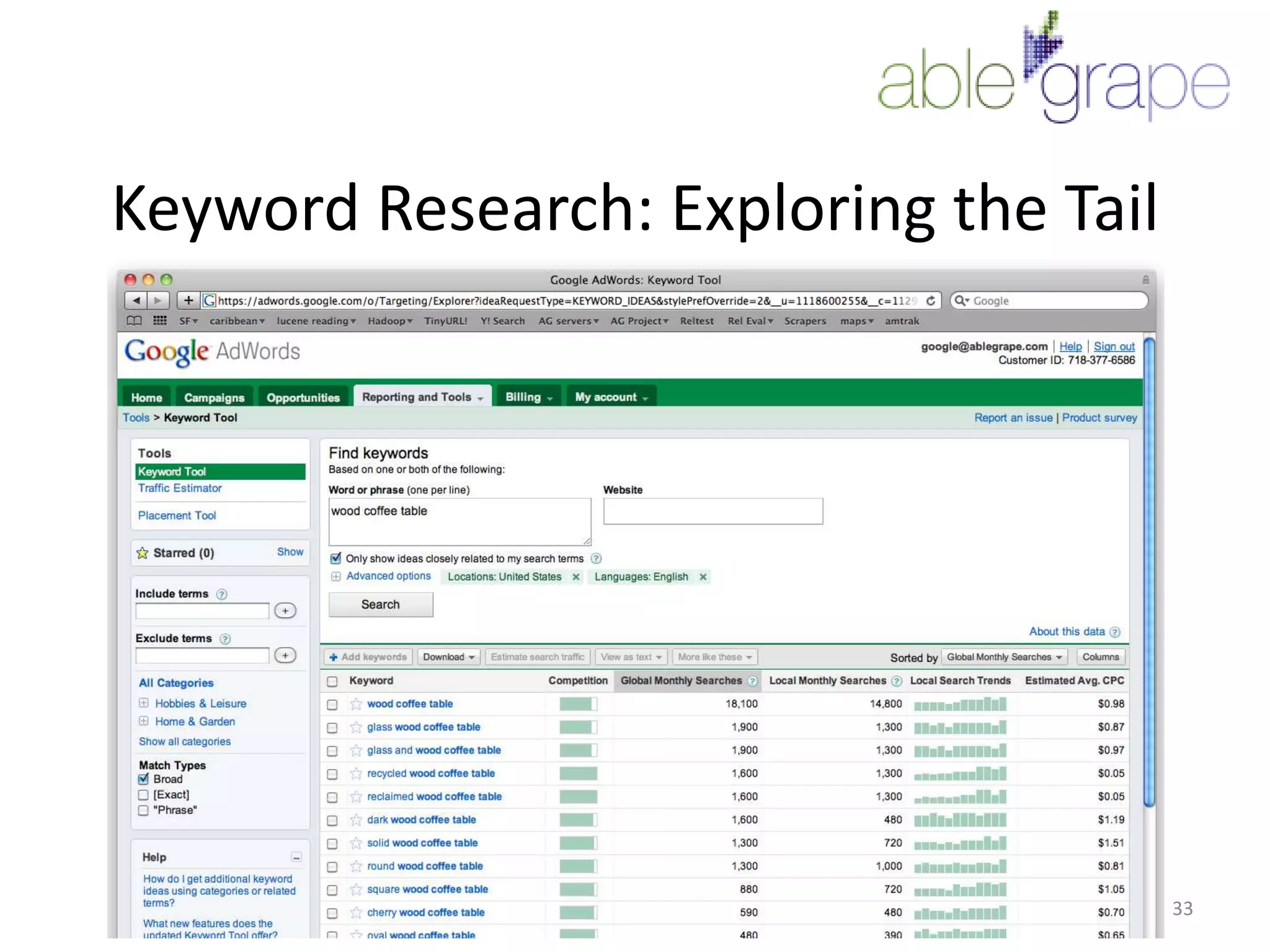Go back with the browser back arrow

coord(136,301)
